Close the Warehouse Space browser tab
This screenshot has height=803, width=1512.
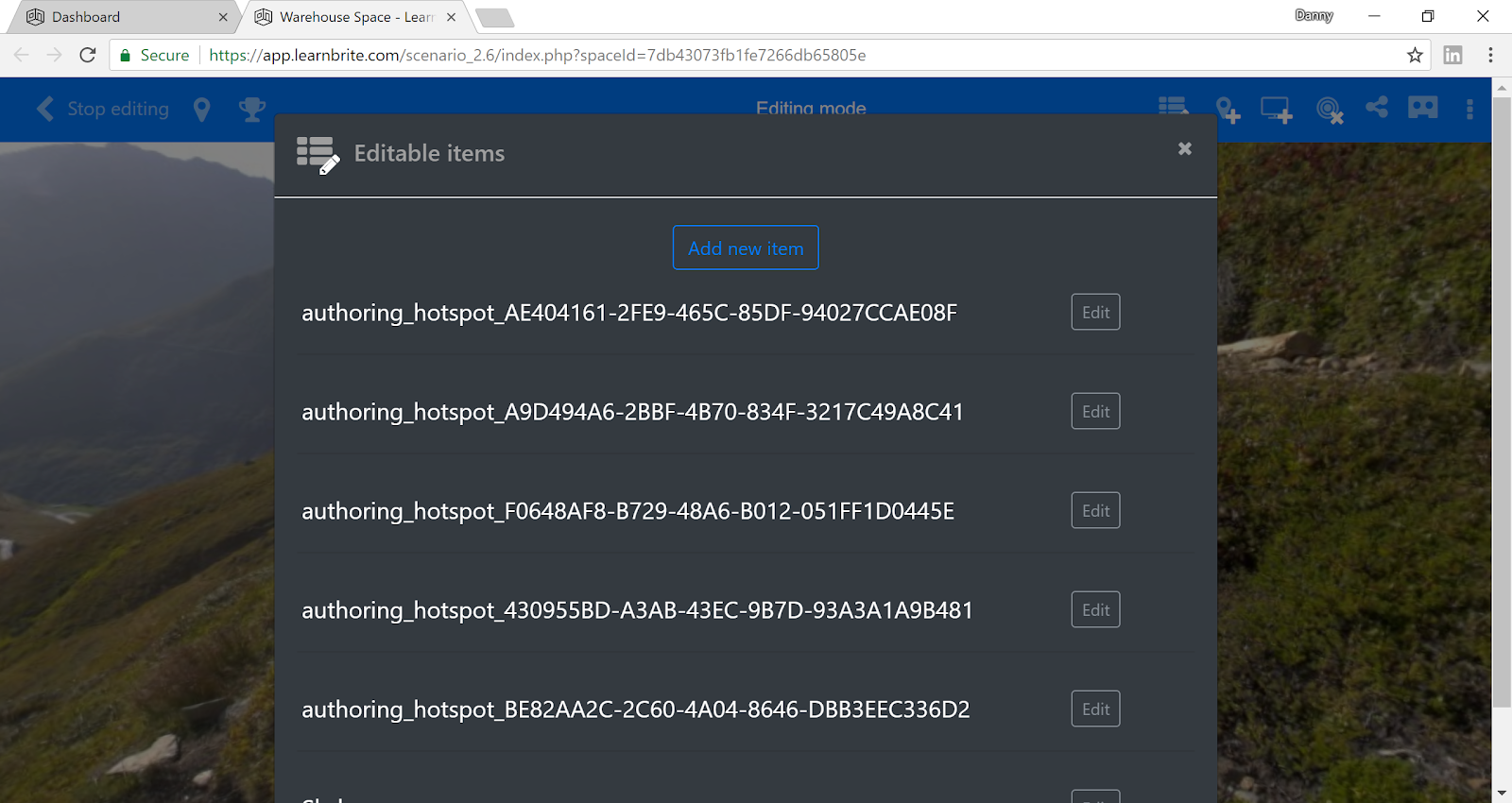click(x=451, y=17)
